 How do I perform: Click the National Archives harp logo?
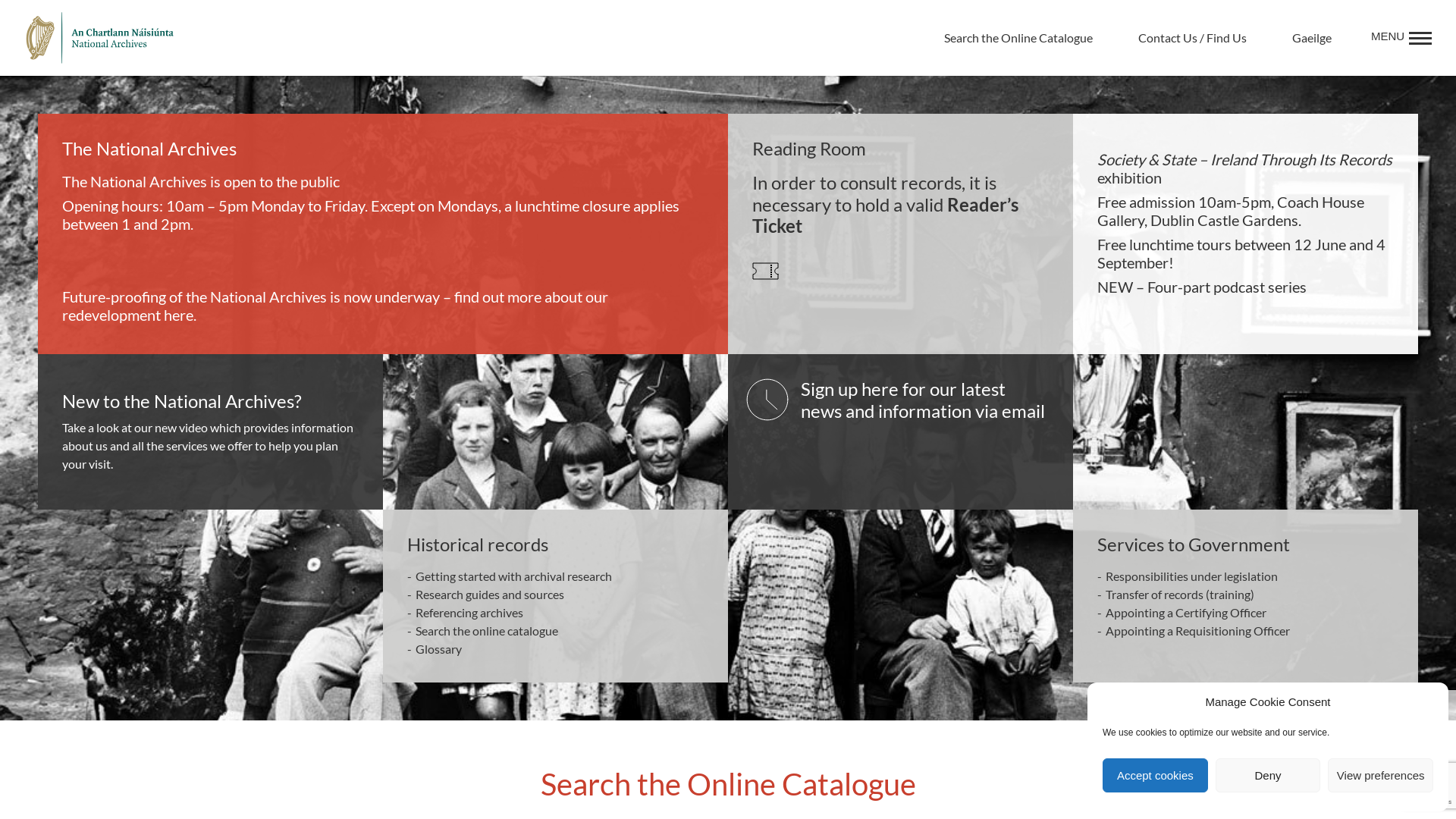click(99, 37)
